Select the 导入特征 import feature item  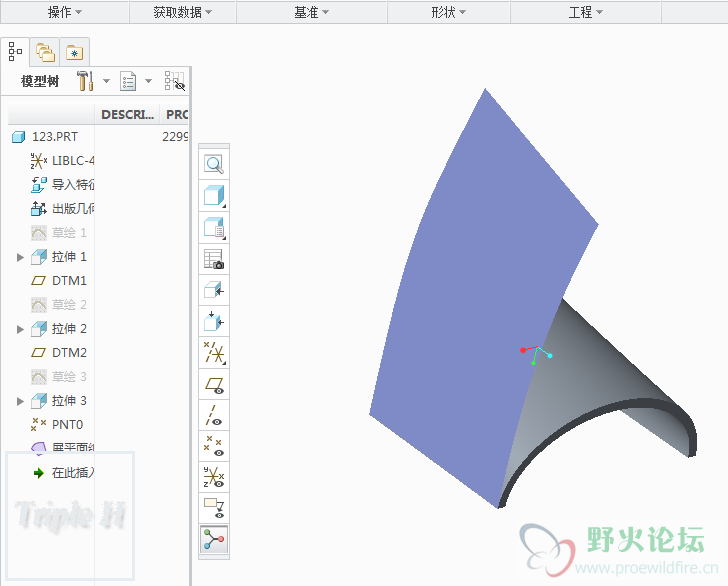[62, 185]
